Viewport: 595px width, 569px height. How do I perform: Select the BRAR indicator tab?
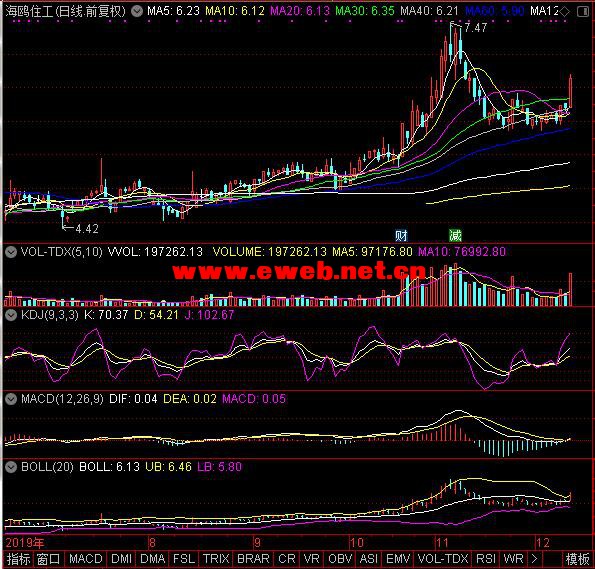(x=253, y=559)
